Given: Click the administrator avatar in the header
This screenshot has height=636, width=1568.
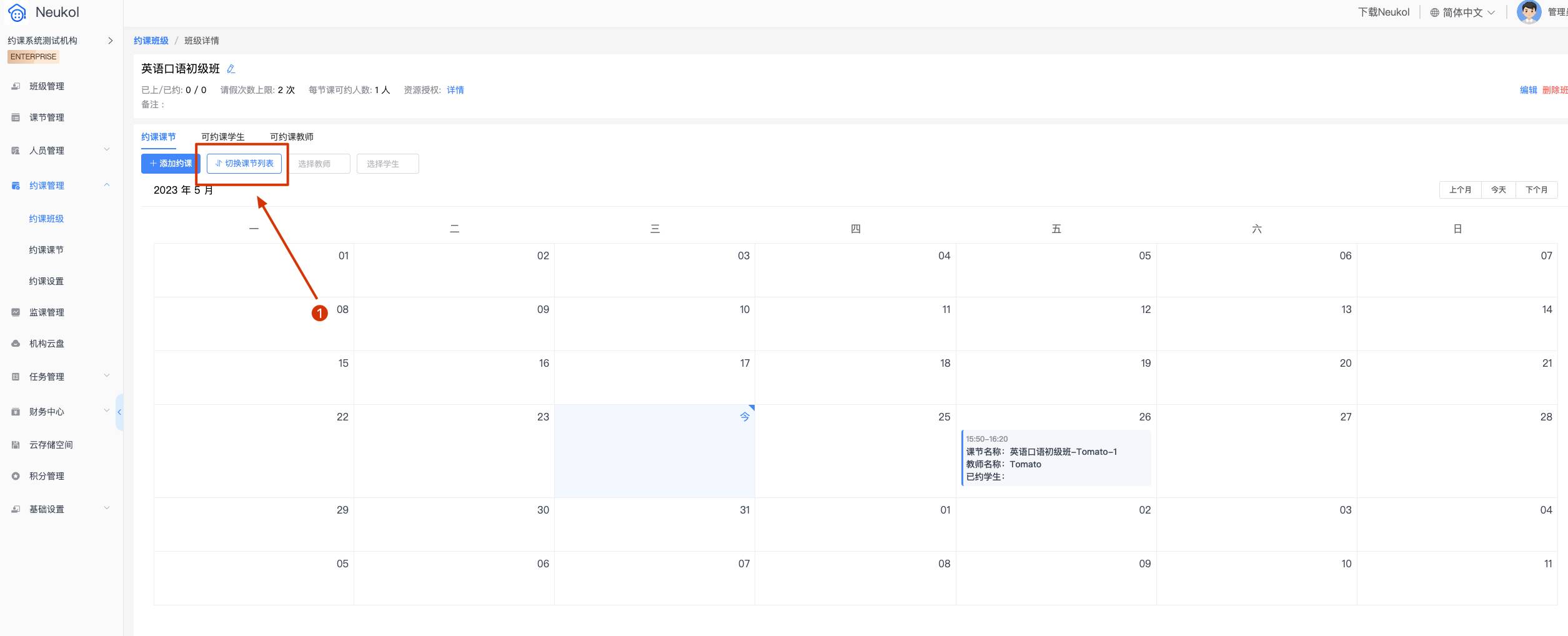Looking at the screenshot, I should point(1529,12).
